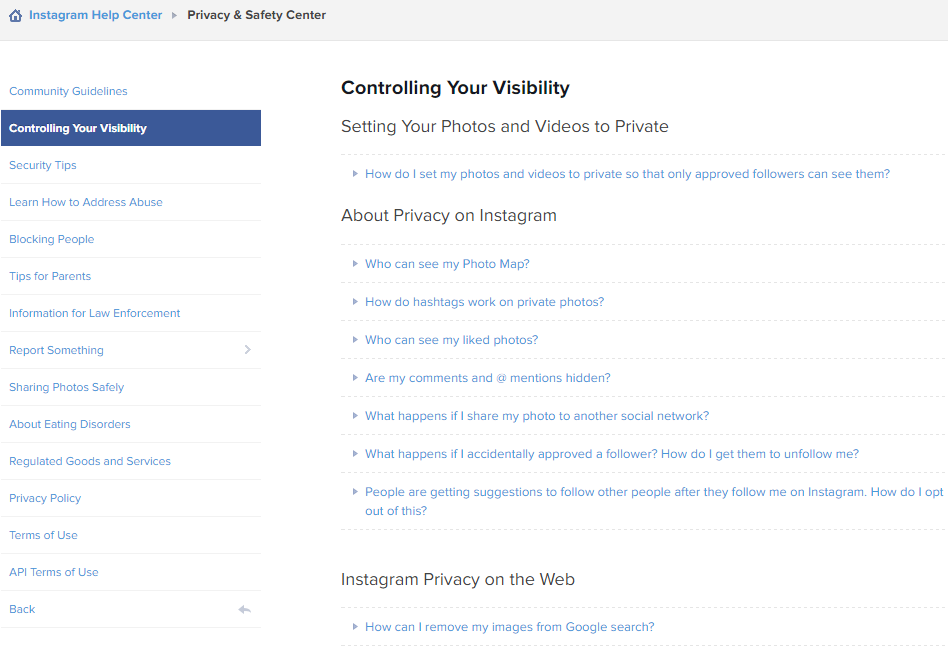Expand the set photos to private question

point(626,174)
